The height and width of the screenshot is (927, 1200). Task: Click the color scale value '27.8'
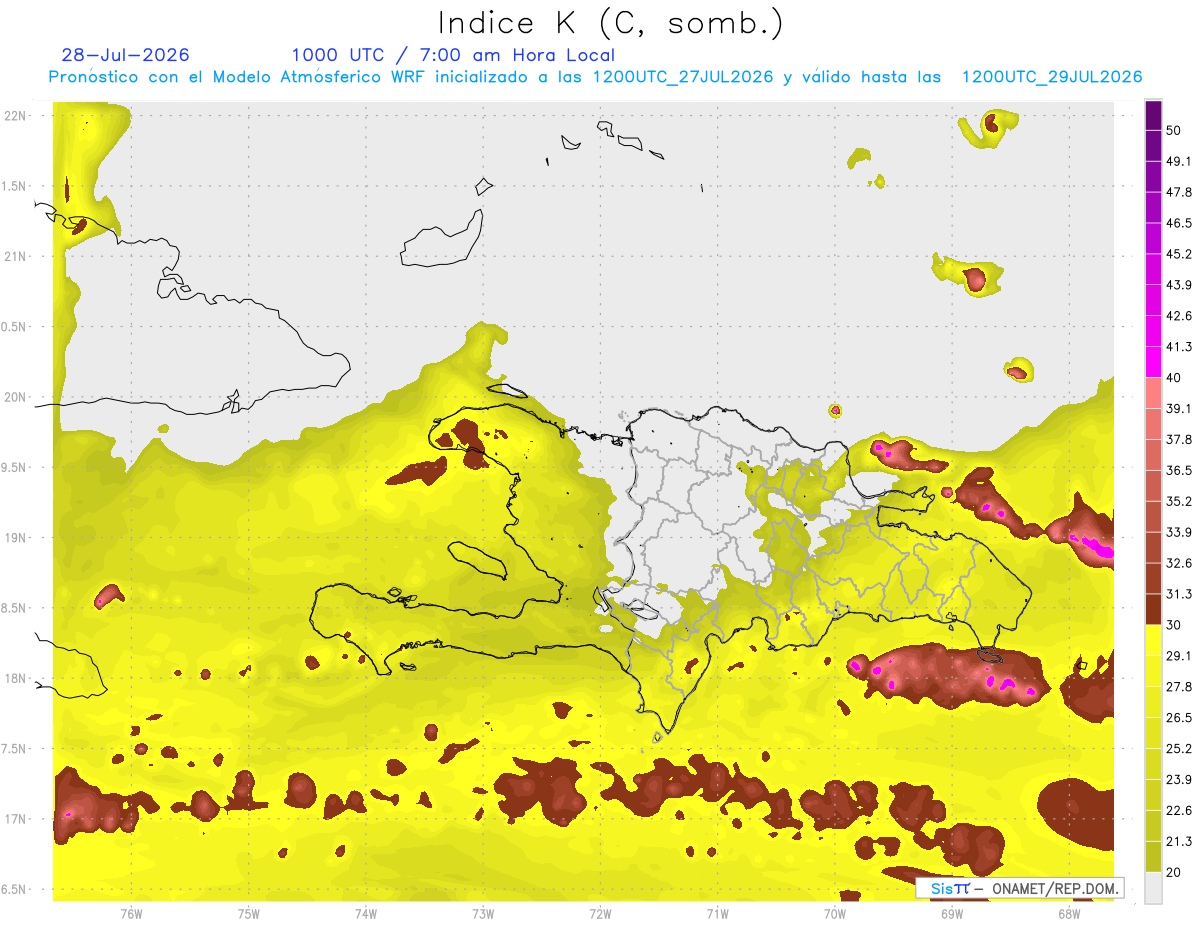coord(1179,687)
